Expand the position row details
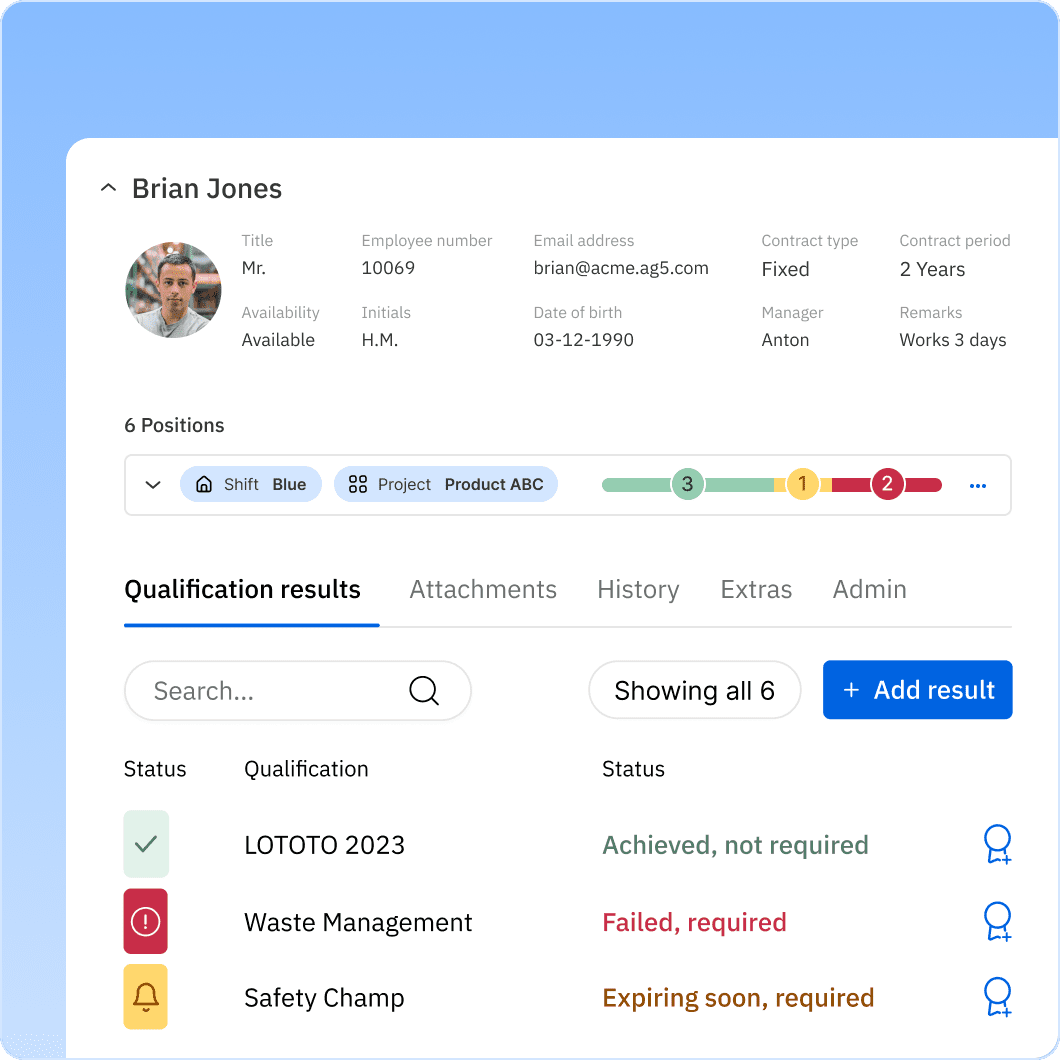1060x1060 pixels. [x=152, y=484]
